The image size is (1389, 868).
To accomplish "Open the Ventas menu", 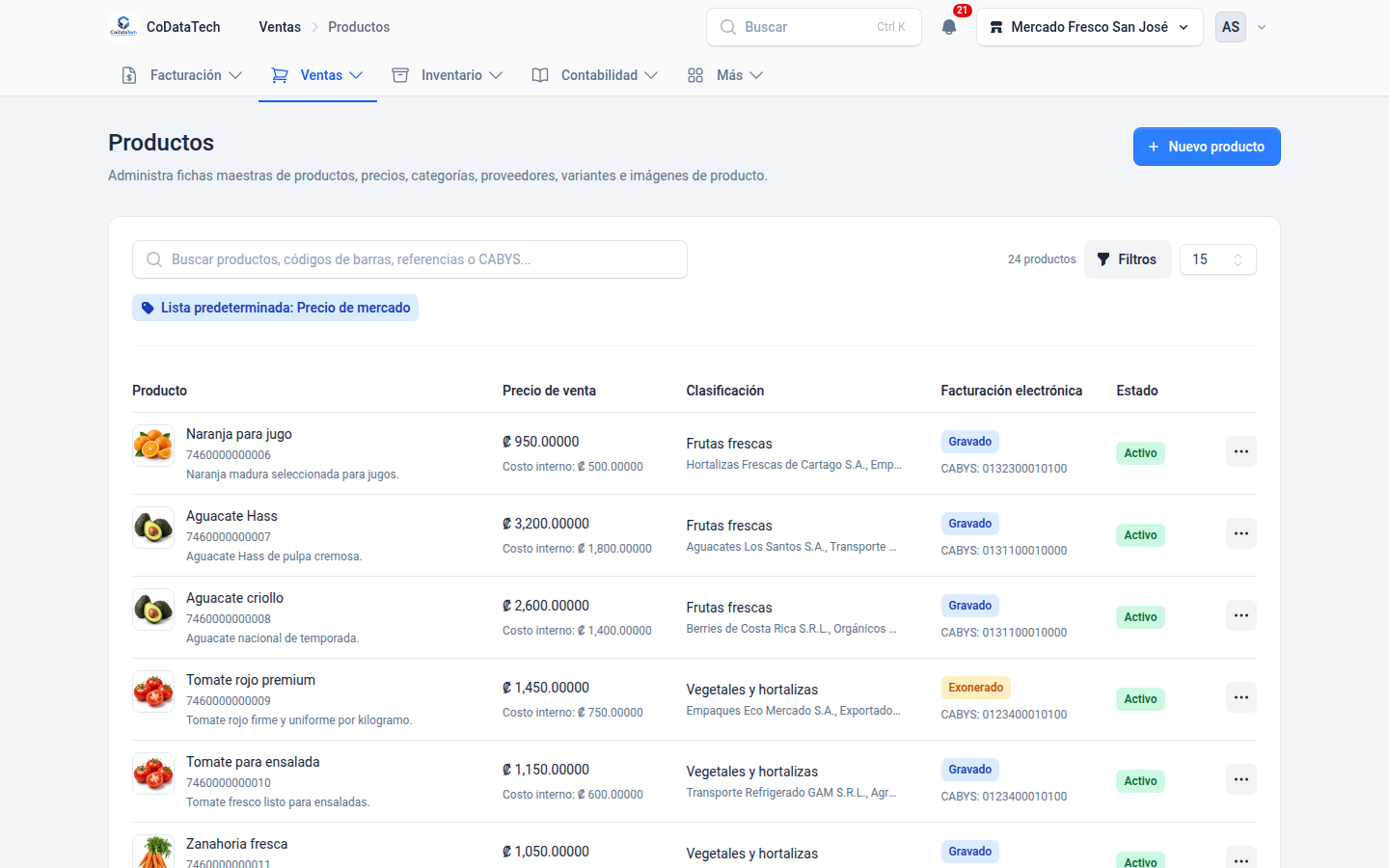I will point(317,75).
